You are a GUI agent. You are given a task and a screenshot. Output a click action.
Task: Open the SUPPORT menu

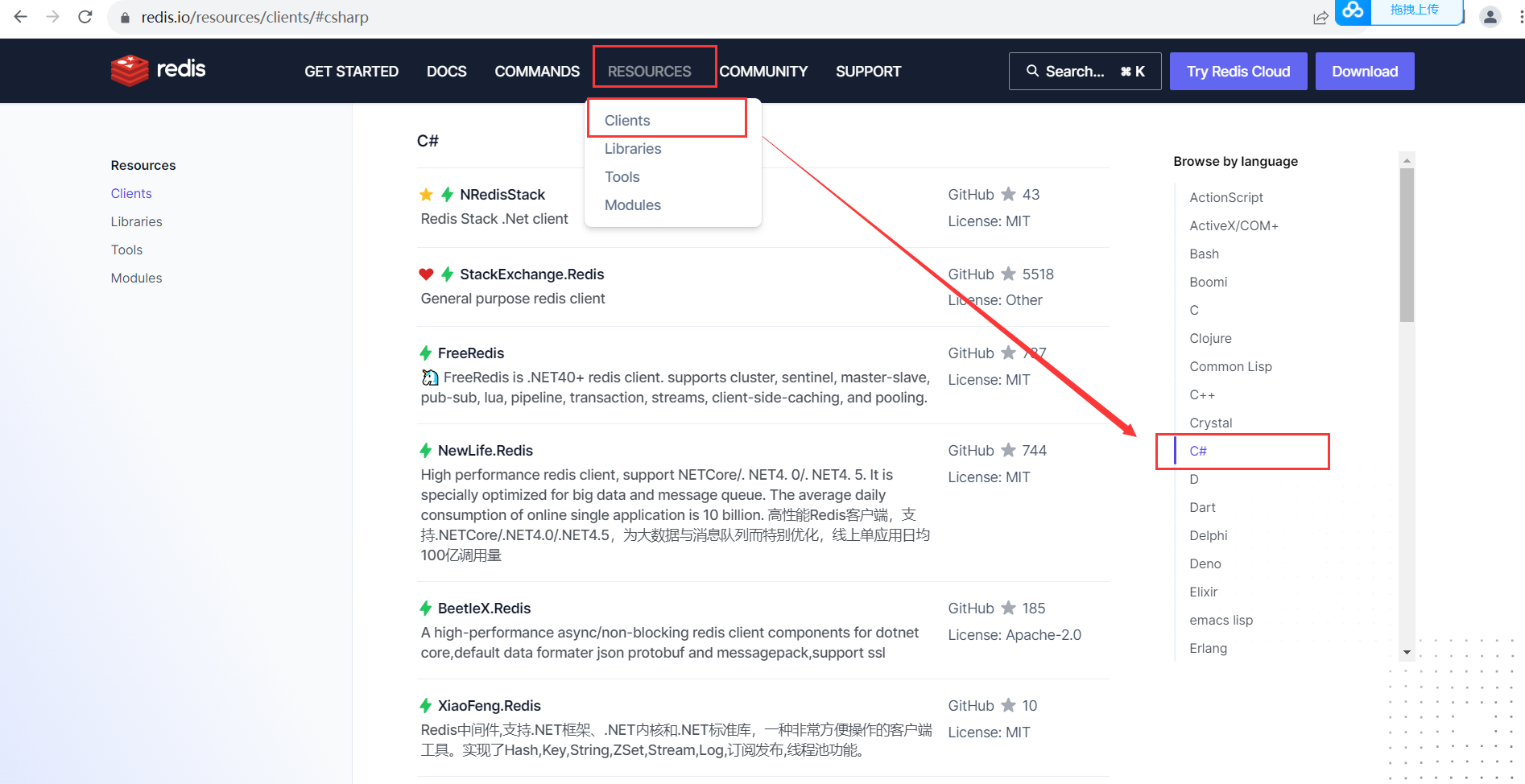click(x=868, y=72)
